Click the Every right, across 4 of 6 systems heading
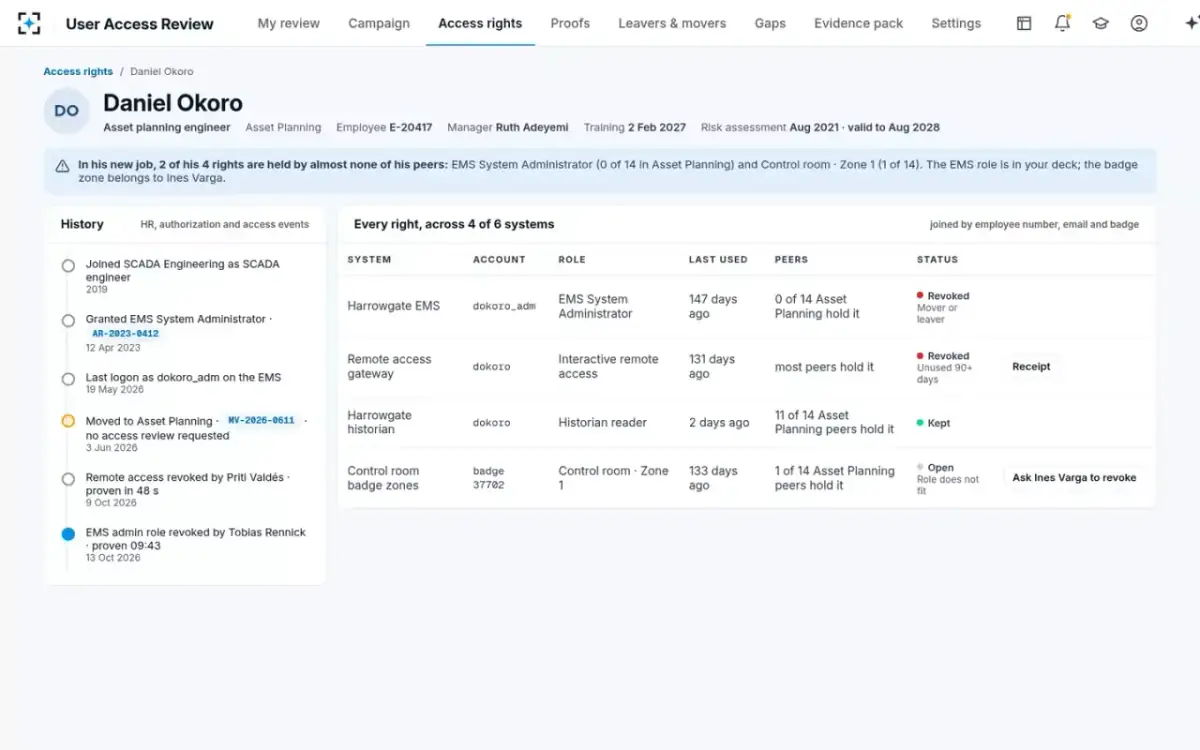This screenshot has height=750, width=1200. click(454, 224)
